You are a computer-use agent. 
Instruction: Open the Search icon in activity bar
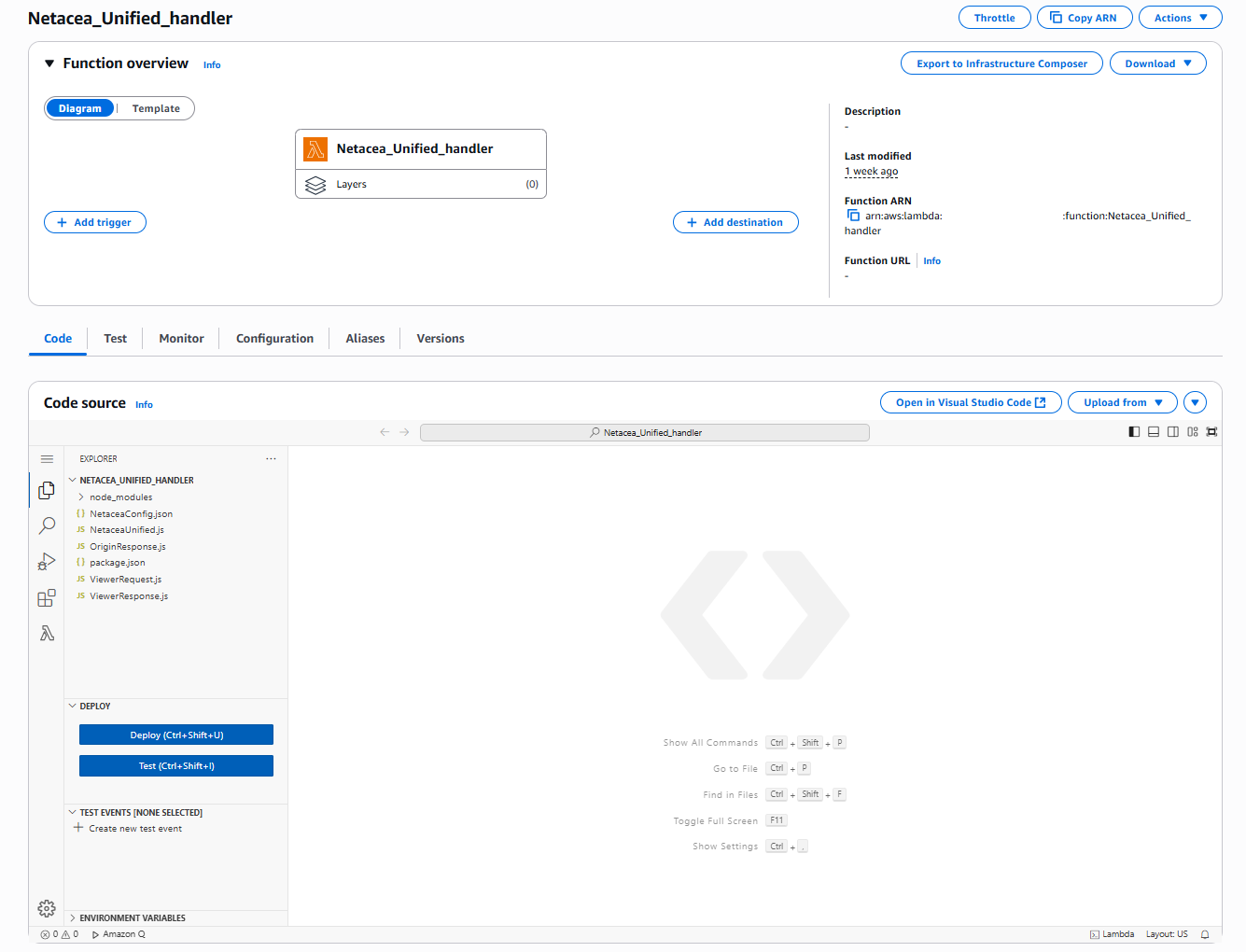click(47, 525)
